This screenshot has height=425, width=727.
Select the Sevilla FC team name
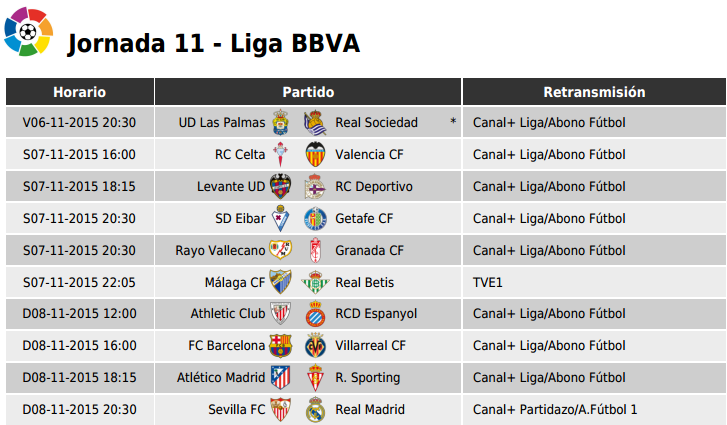pyautogui.click(x=236, y=410)
